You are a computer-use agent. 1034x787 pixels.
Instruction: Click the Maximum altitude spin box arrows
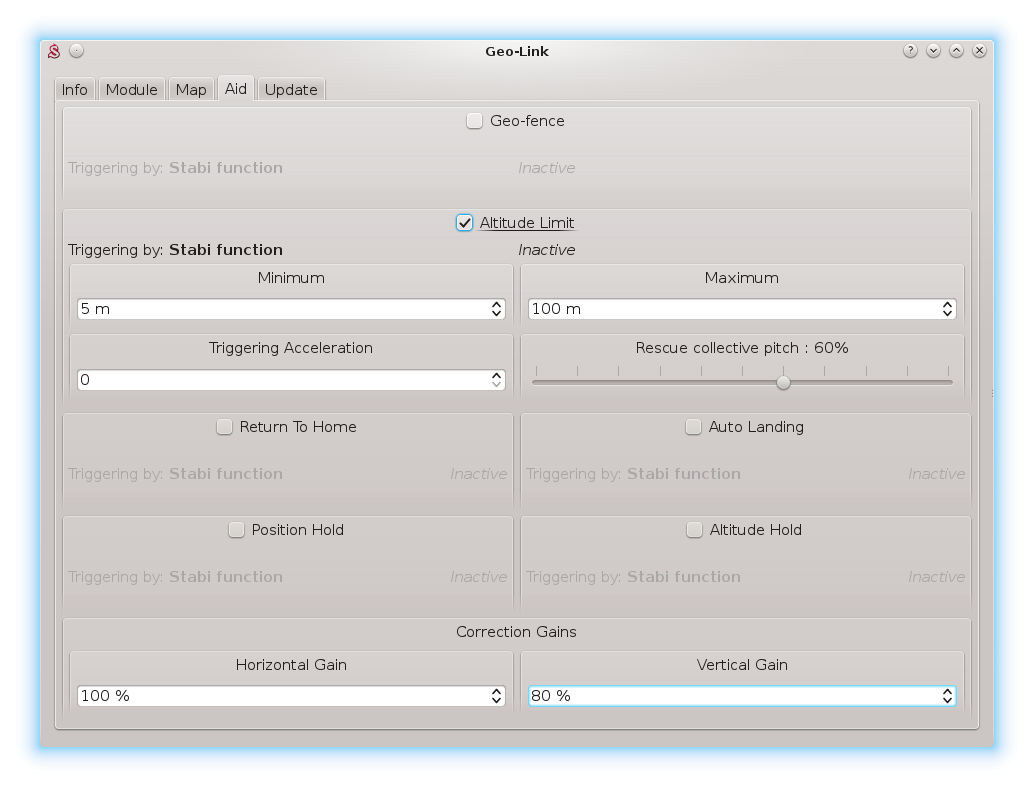(947, 309)
